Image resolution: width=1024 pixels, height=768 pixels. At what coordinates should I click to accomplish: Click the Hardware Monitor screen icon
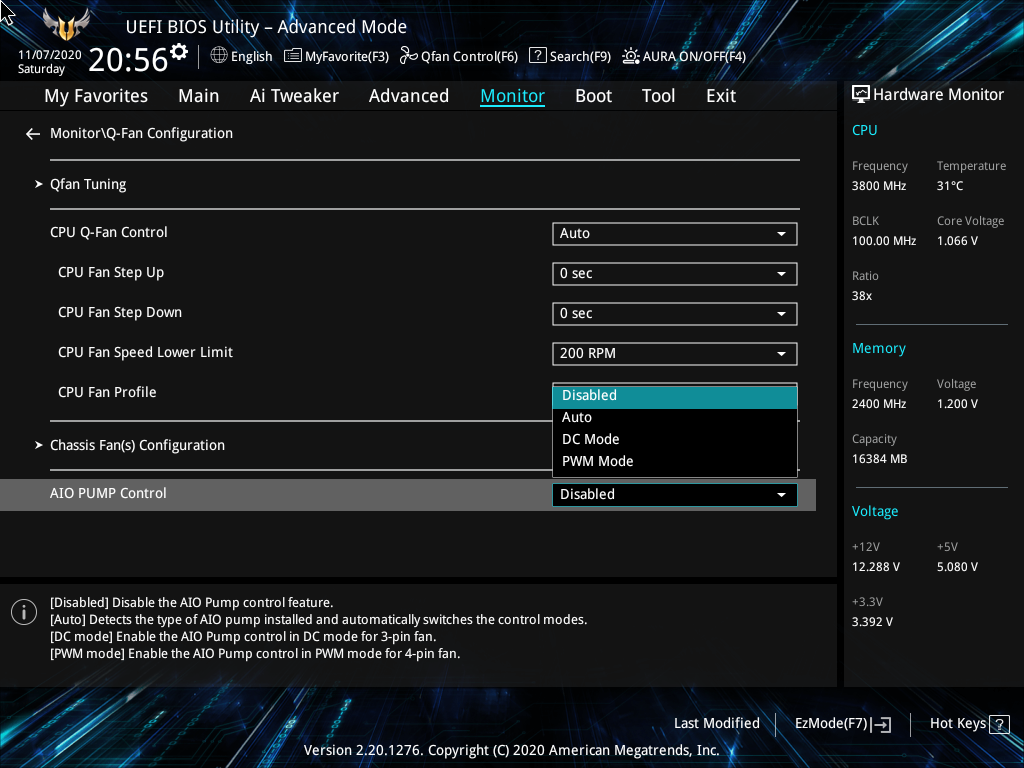(861, 95)
